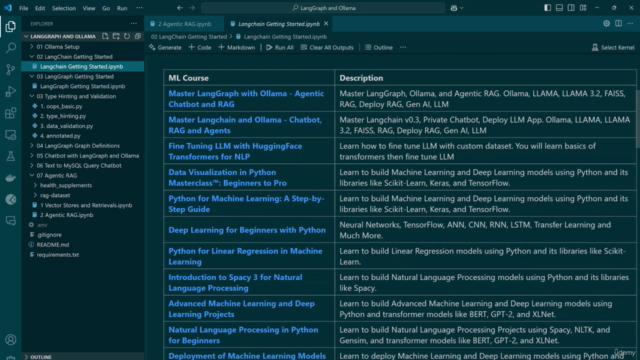640x360 pixels.
Task: Open the notebook toolbar overflow ellipsis
Action: (x=403, y=47)
